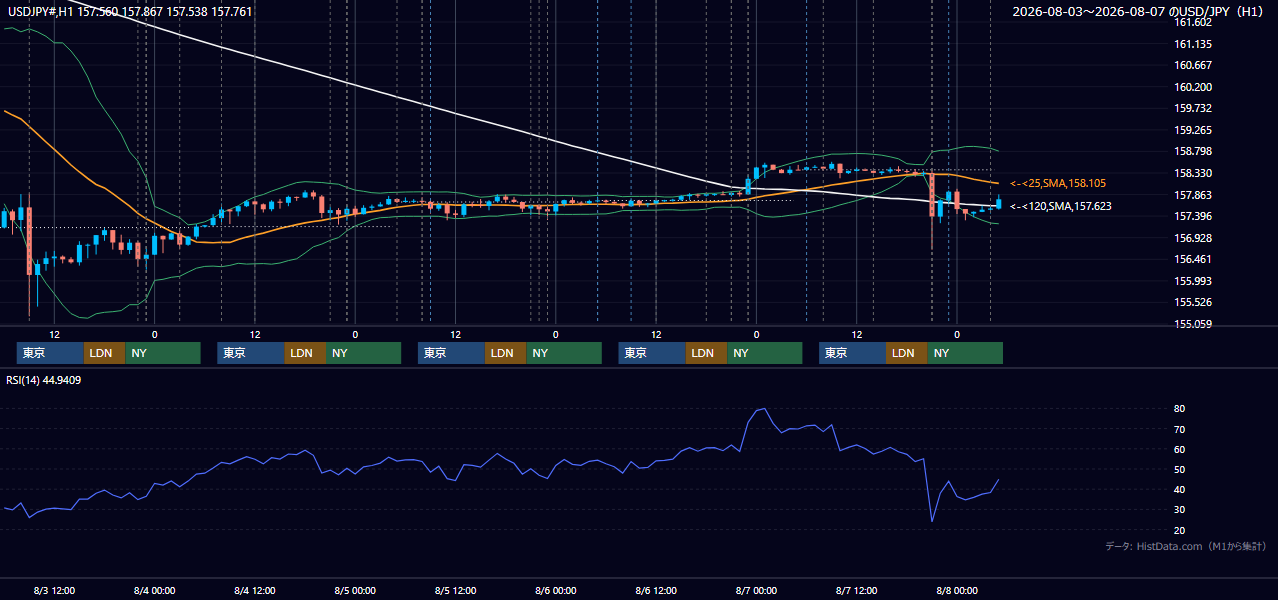Click price axis label 159.732
This screenshot has width=1278, height=600.
coord(1192,108)
